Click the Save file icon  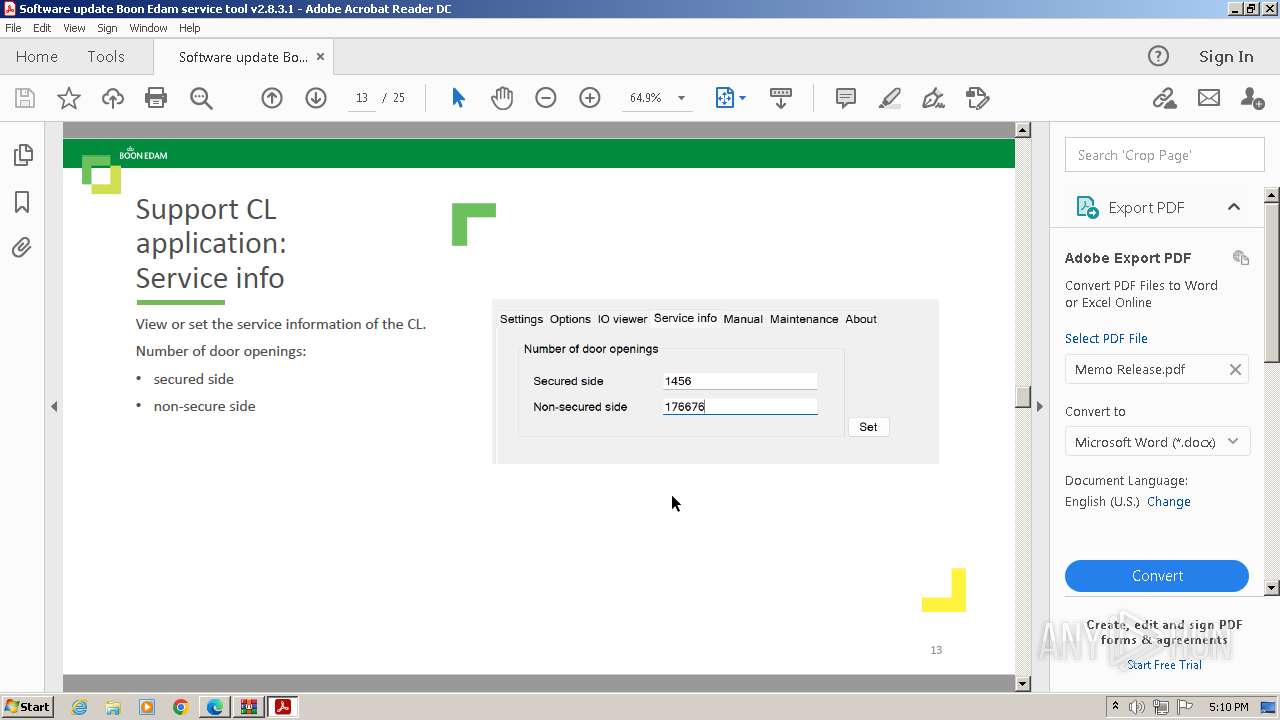tap(25, 98)
